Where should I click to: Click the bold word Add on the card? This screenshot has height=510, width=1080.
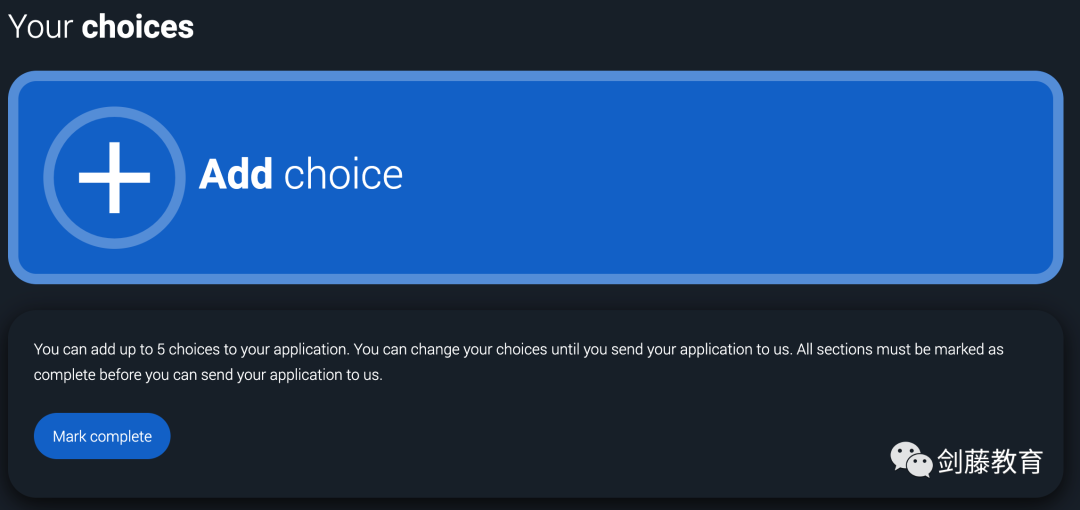(236, 174)
